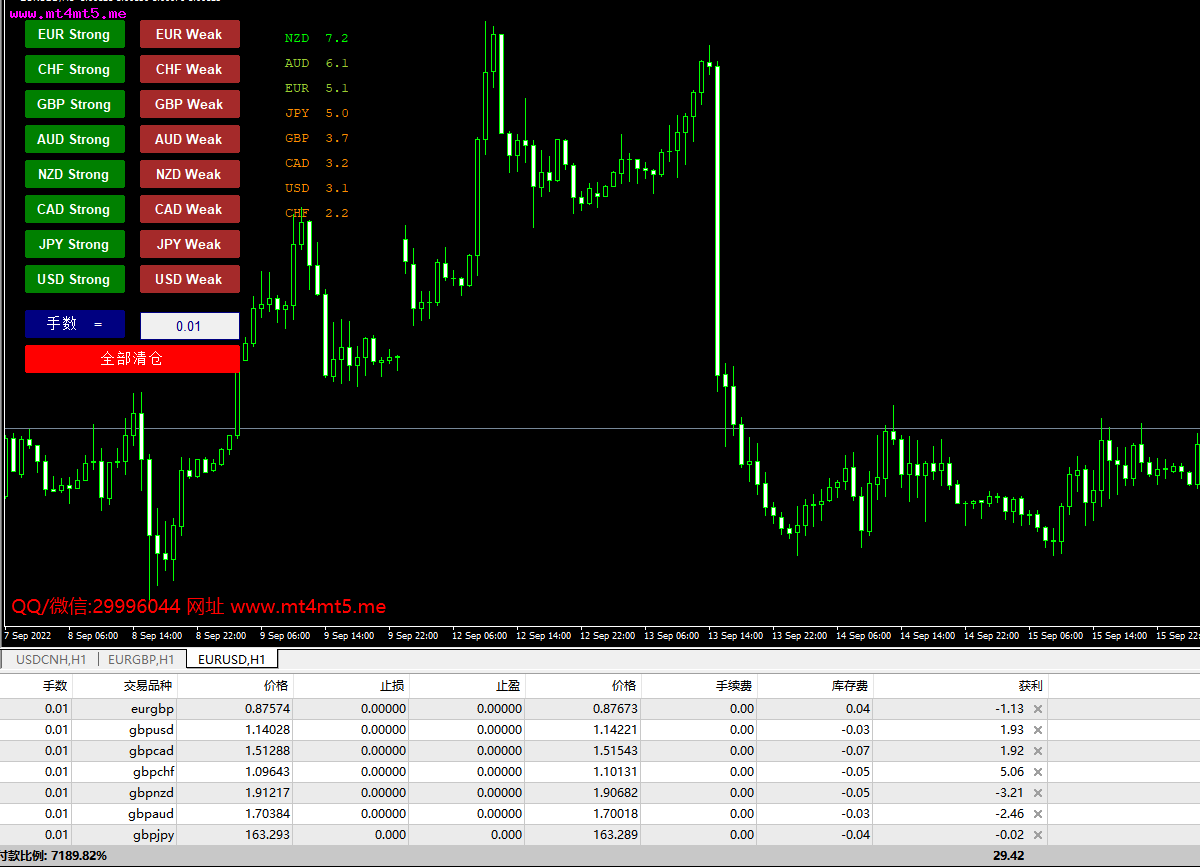Click the profit value -2.46
The image size is (1200, 867).
pyautogui.click(x=1010, y=814)
